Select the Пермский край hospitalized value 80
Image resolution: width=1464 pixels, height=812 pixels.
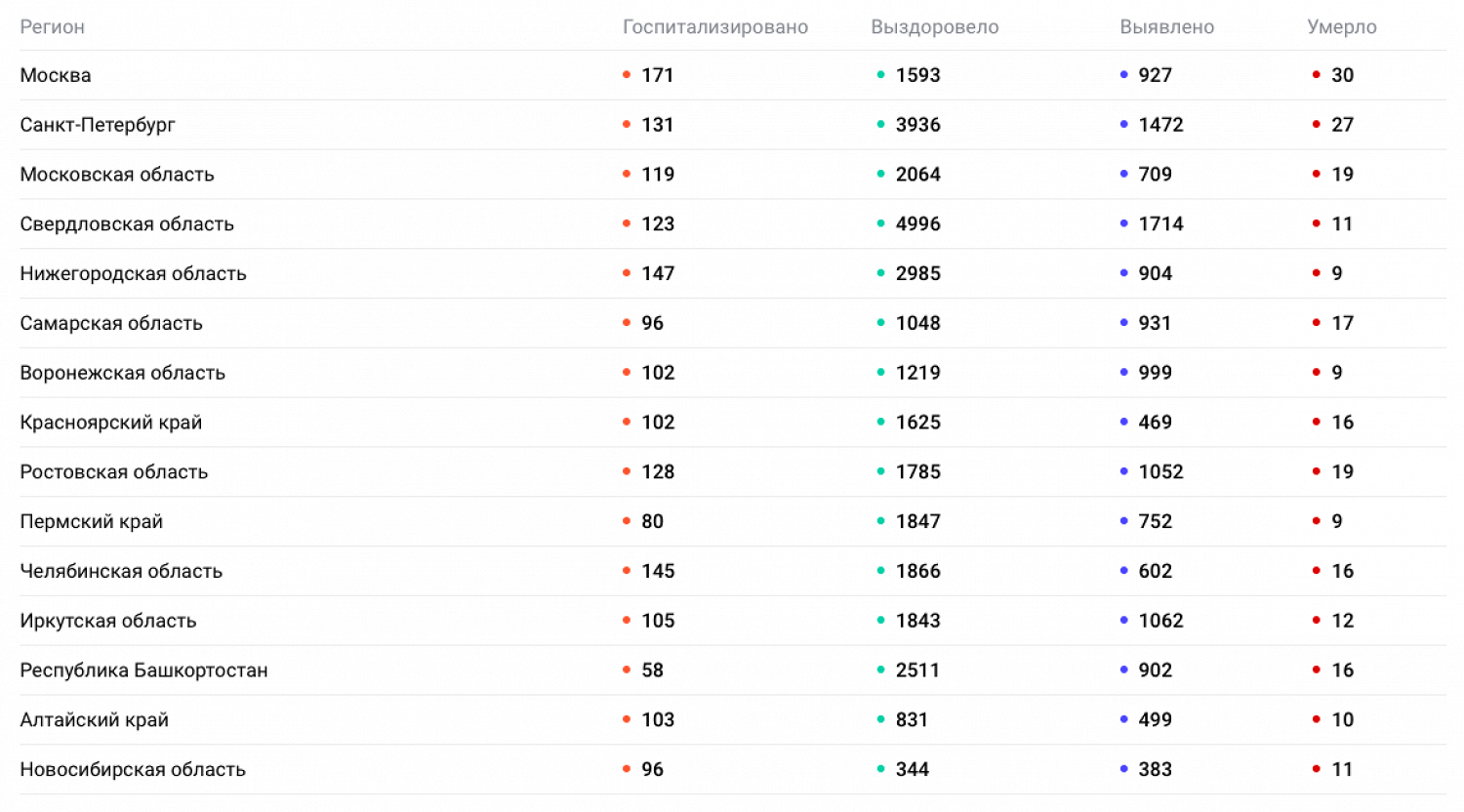click(652, 522)
